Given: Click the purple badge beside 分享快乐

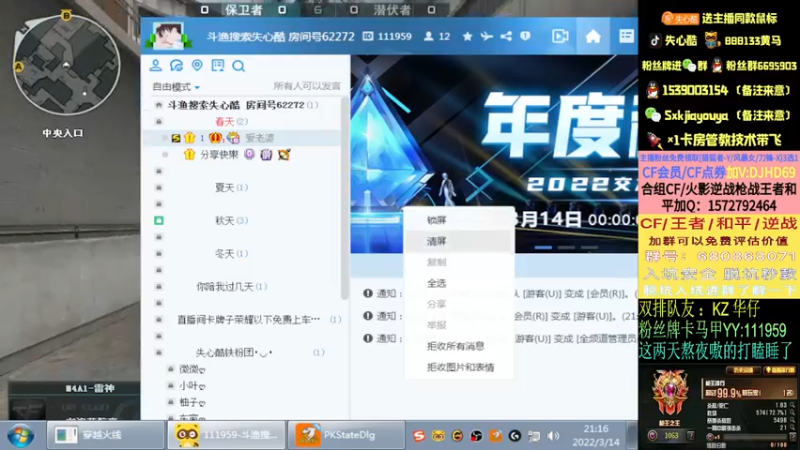Looking at the screenshot, I should [x=249, y=154].
